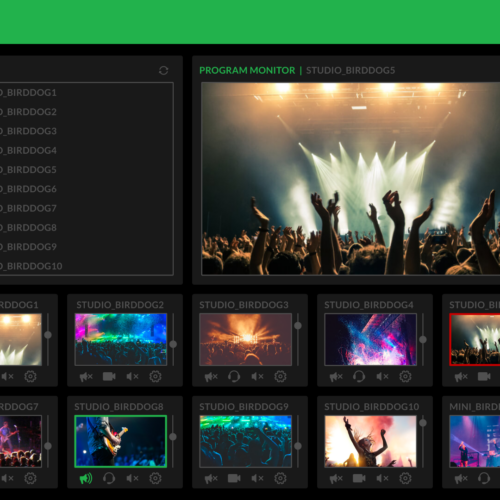
Task: Unmute speaker for STUDIO_BIRDDOG10
Action: click(x=382, y=478)
